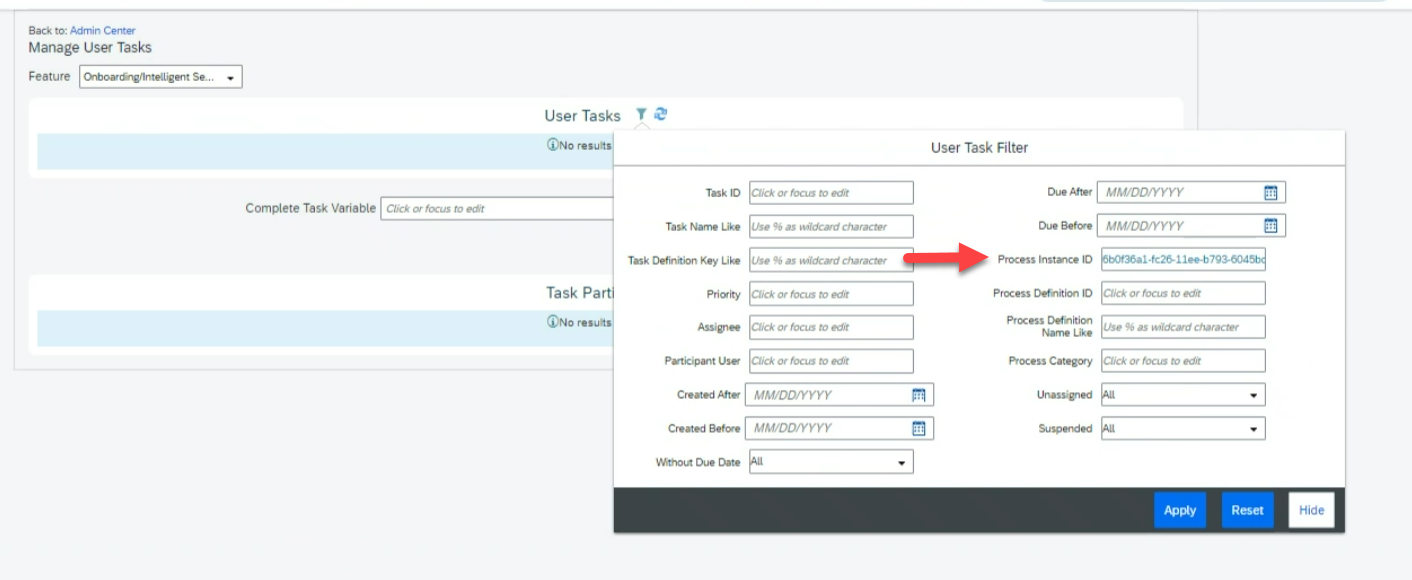Click the Process Instance ID field
The width and height of the screenshot is (1412, 580).
1183,260
